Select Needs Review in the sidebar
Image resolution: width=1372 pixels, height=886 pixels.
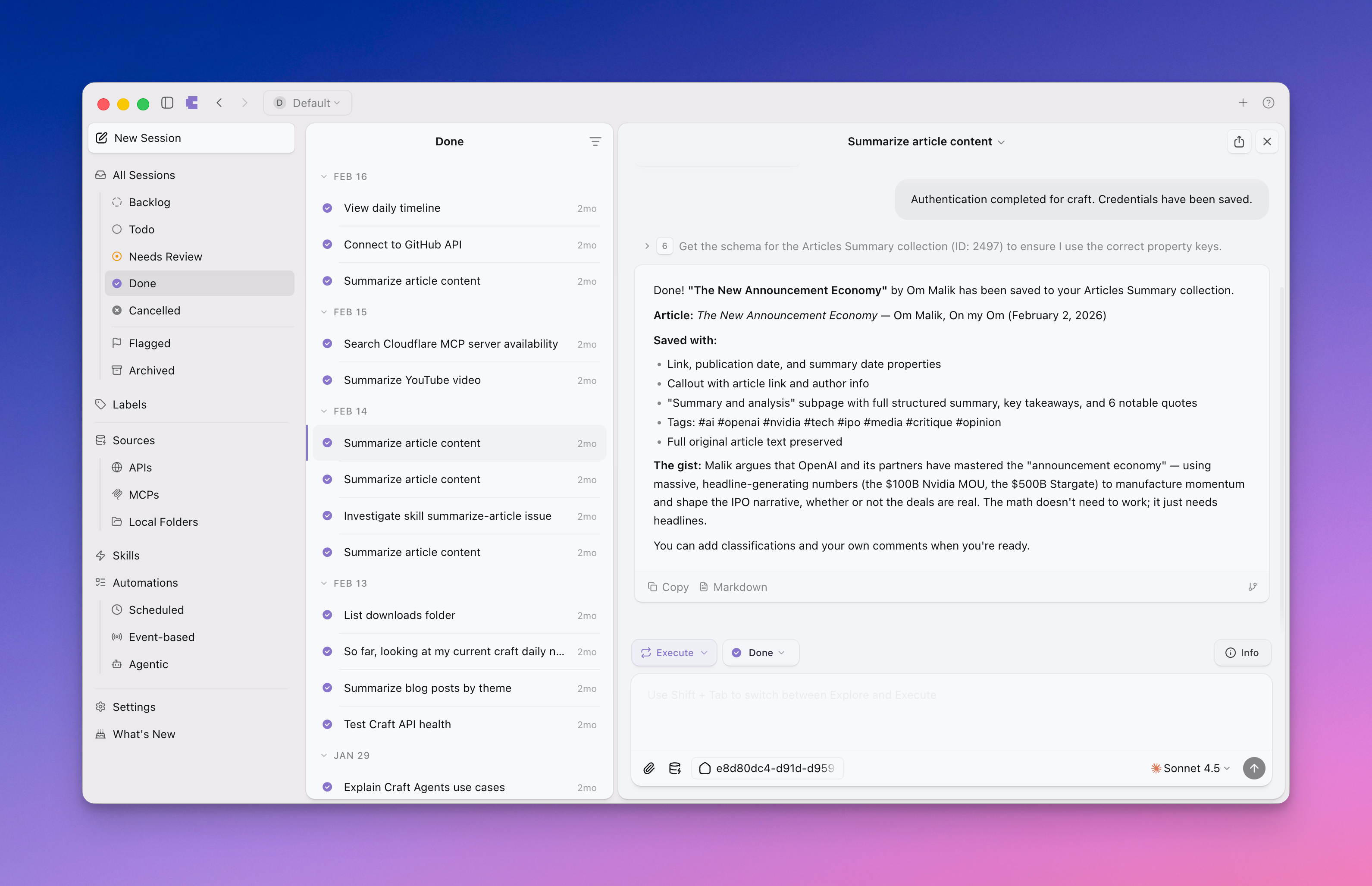(165, 257)
